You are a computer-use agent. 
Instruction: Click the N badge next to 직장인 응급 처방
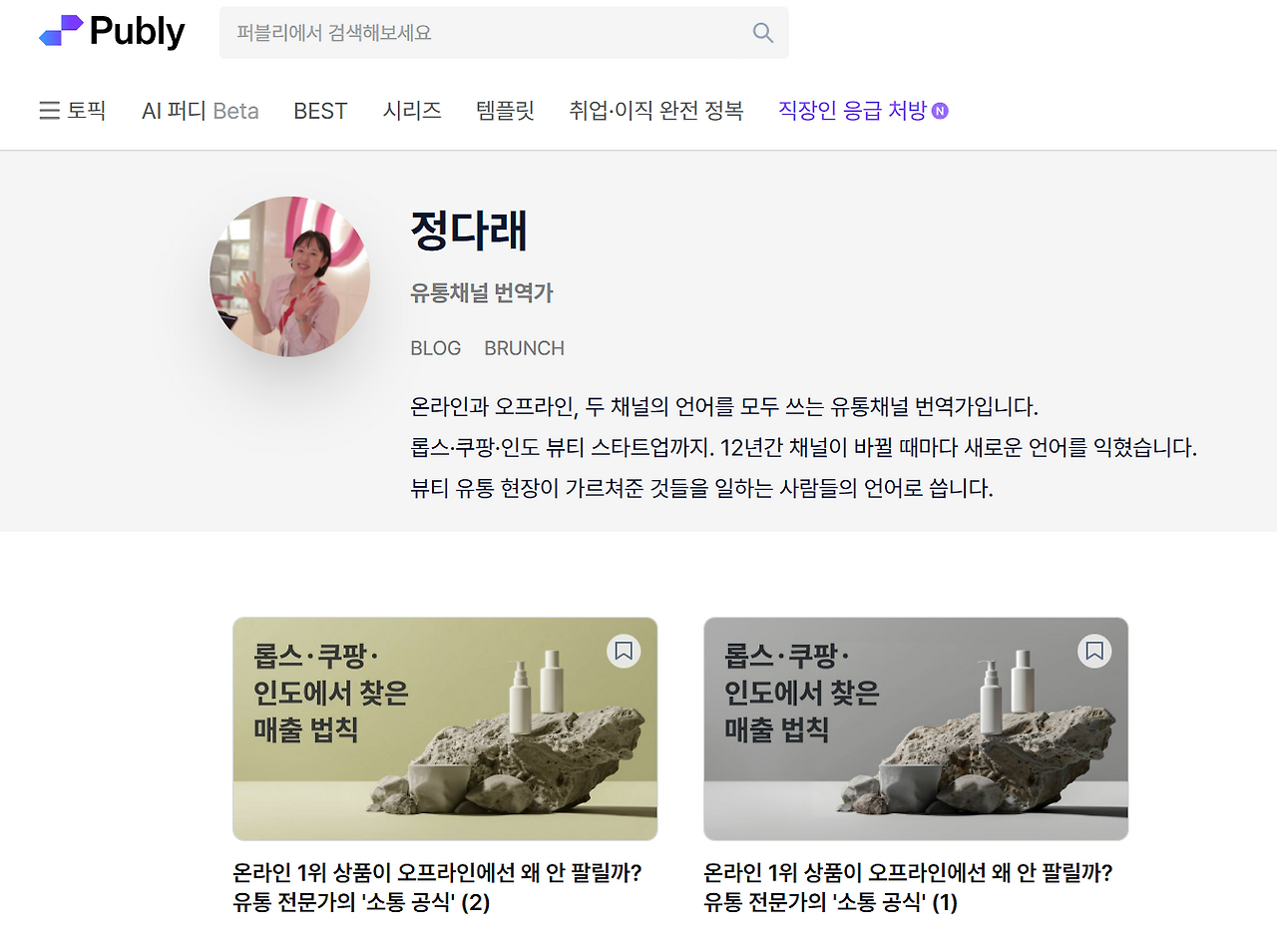click(940, 111)
